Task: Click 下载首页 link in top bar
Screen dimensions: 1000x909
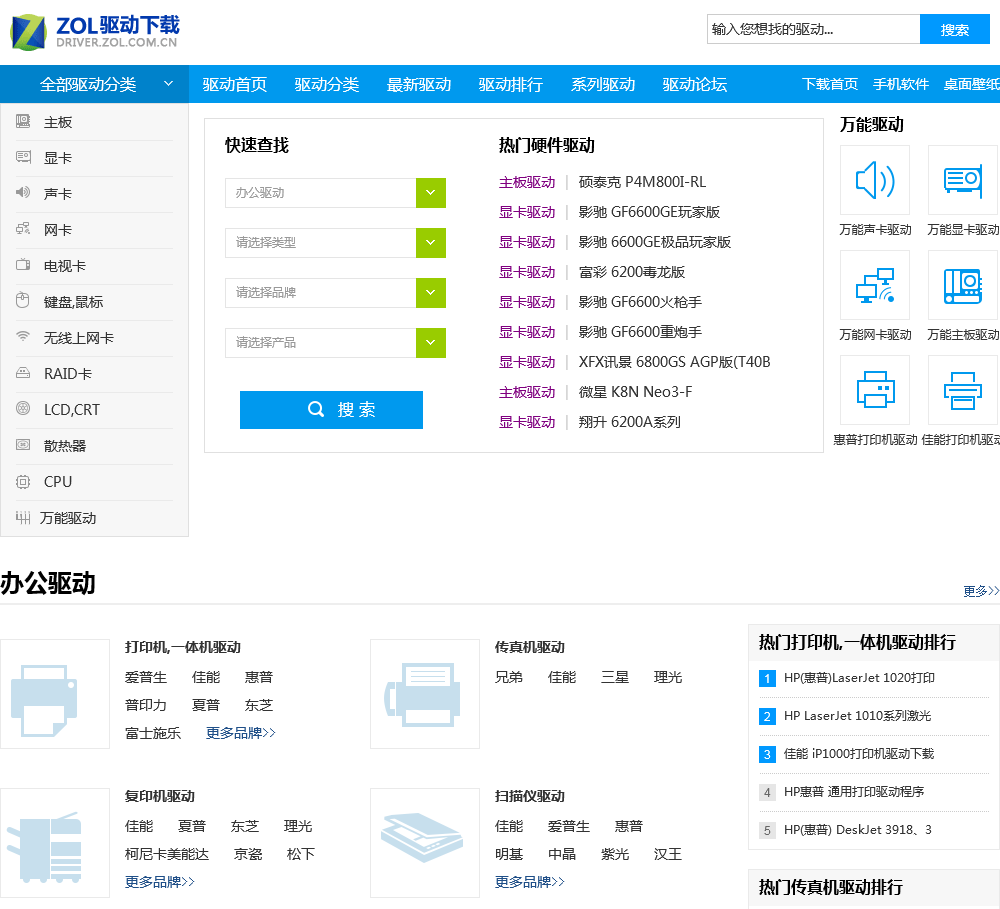Action: [830, 84]
